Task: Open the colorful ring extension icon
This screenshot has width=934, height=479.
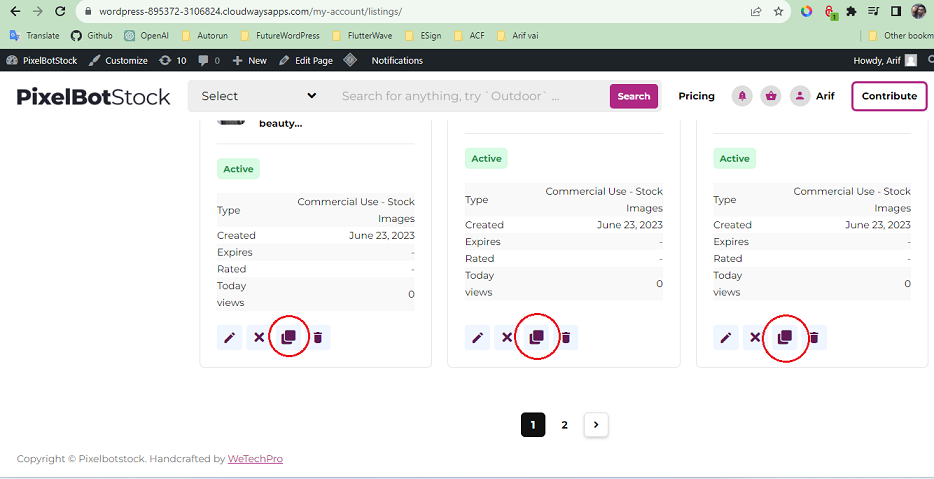Action: point(807,11)
